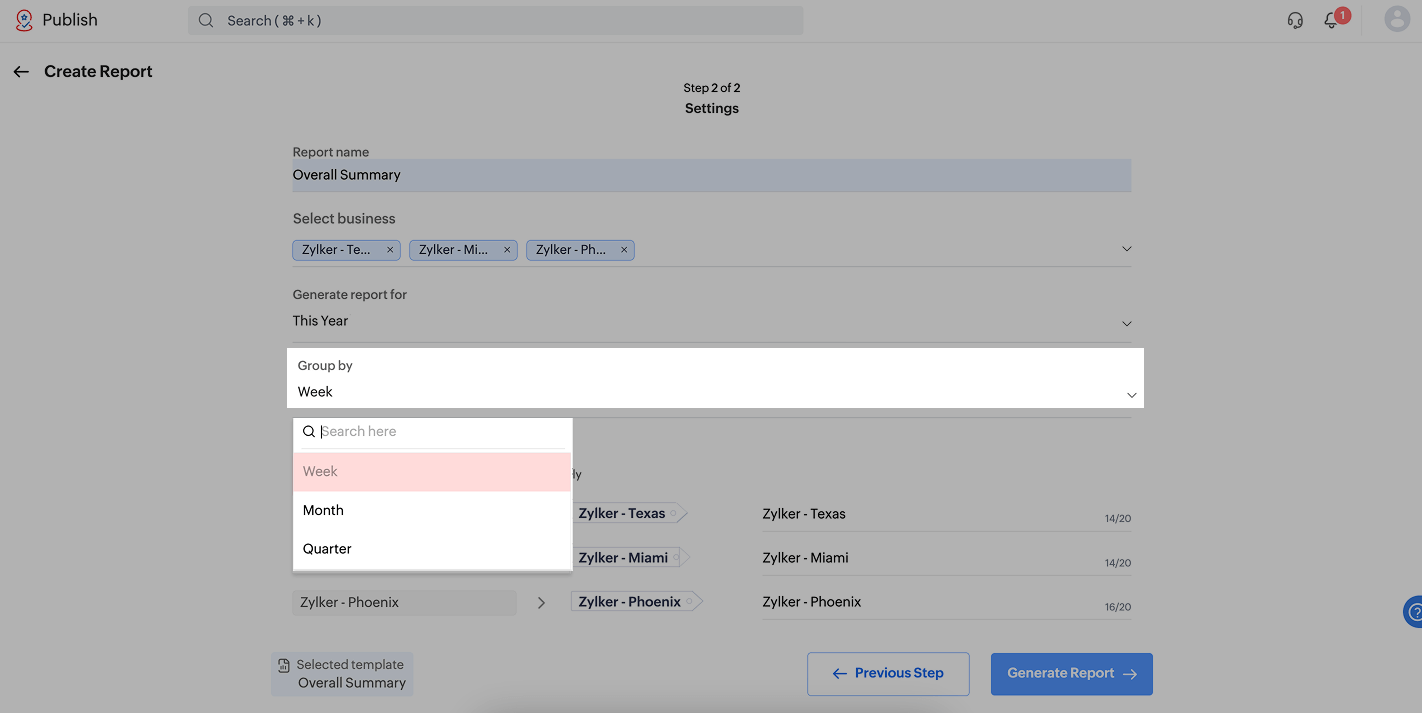Click the Zylker - Mi... chip label
Viewport: 1422px width, 713px height.
454,250
